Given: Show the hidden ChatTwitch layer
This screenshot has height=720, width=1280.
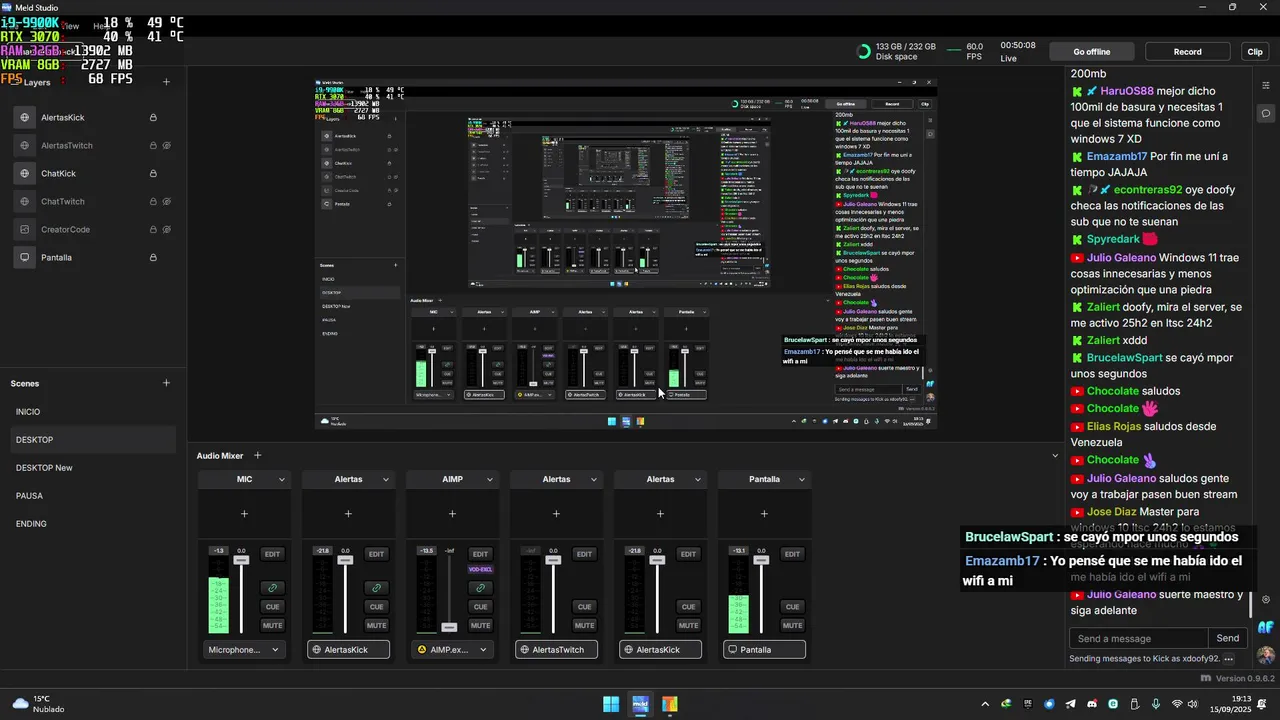Looking at the screenshot, I should coord(167,201).
